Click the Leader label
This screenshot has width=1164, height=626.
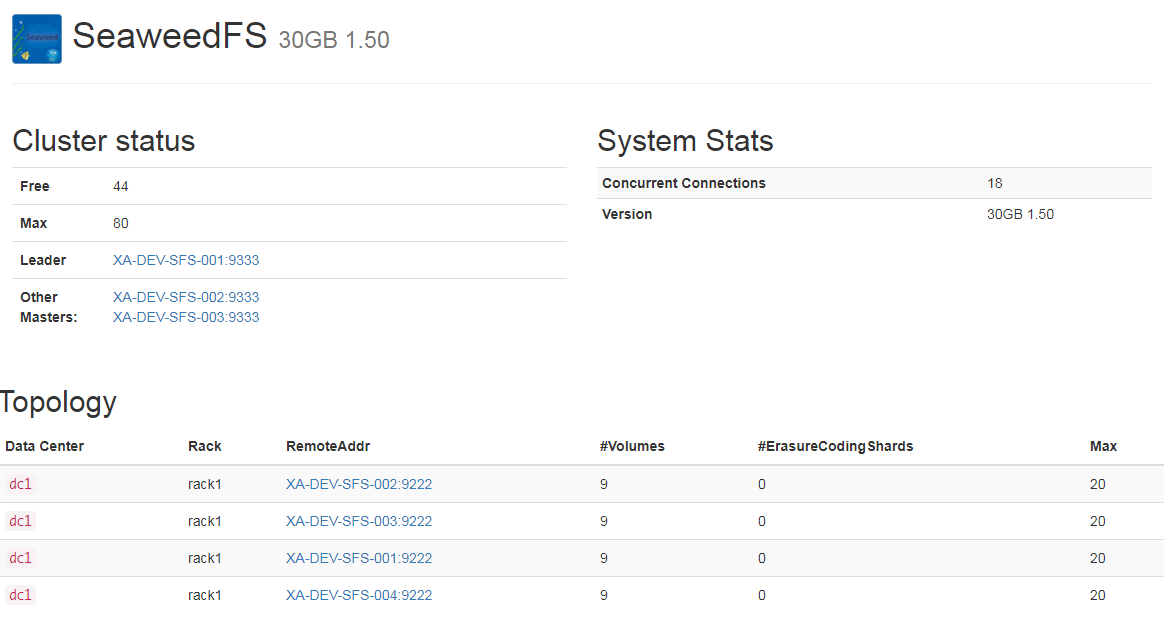tap(43, 261)
